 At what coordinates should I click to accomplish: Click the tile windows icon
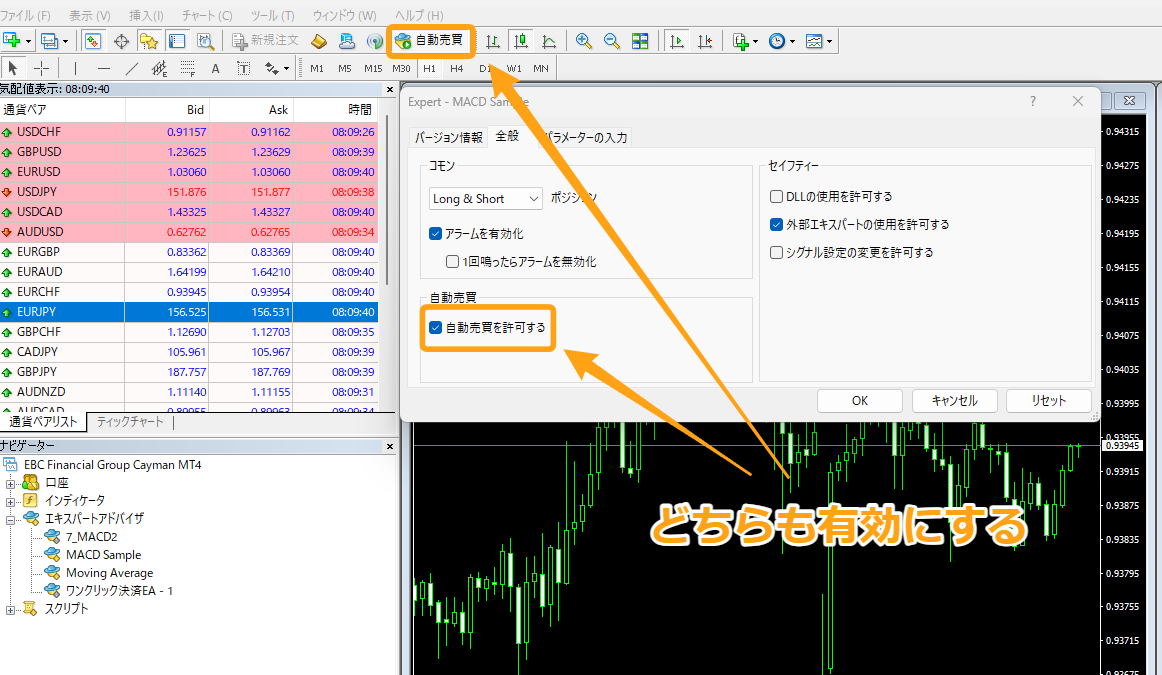[640, 41]
